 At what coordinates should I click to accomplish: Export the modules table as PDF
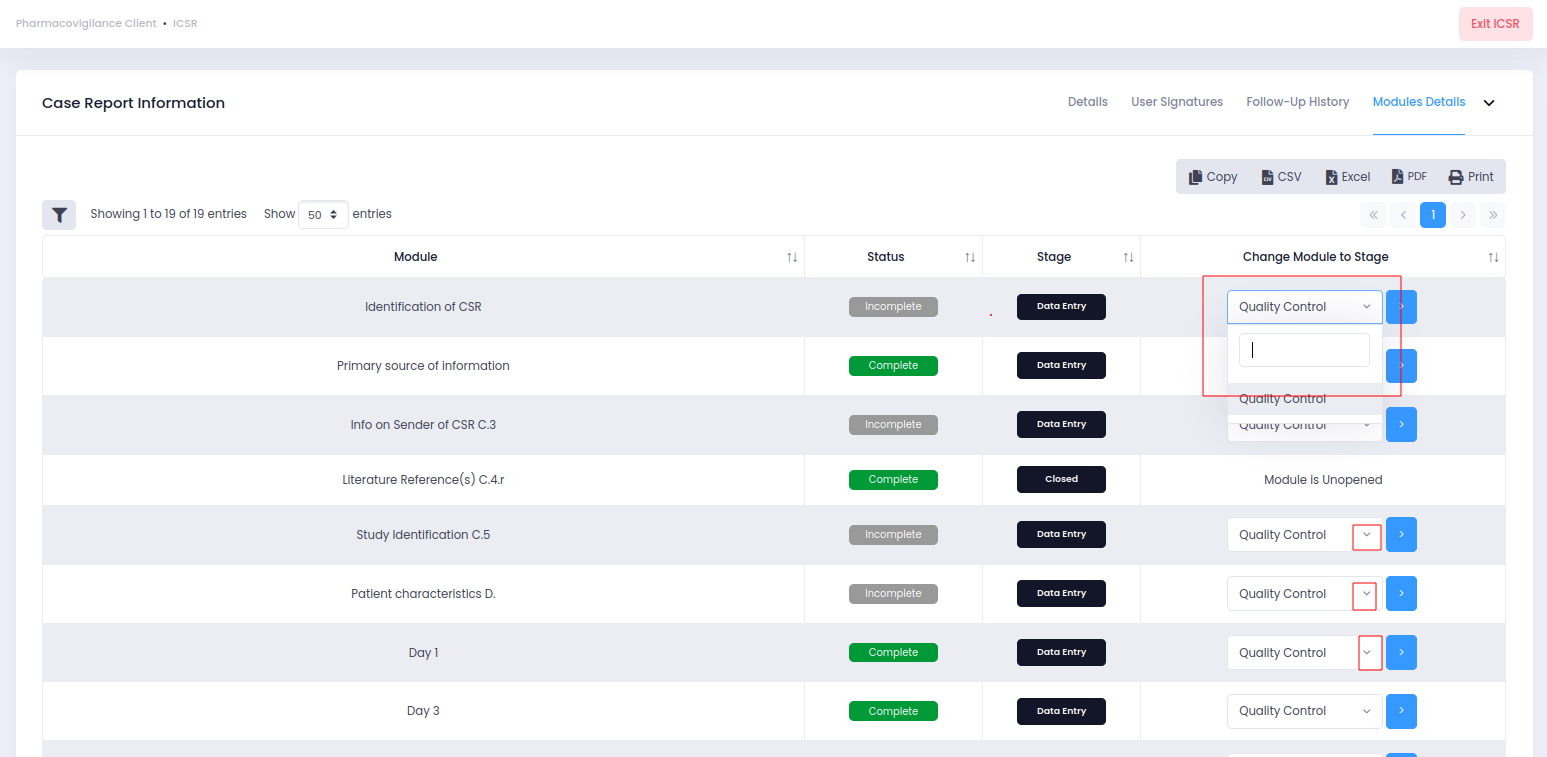tap(1409, 177)
